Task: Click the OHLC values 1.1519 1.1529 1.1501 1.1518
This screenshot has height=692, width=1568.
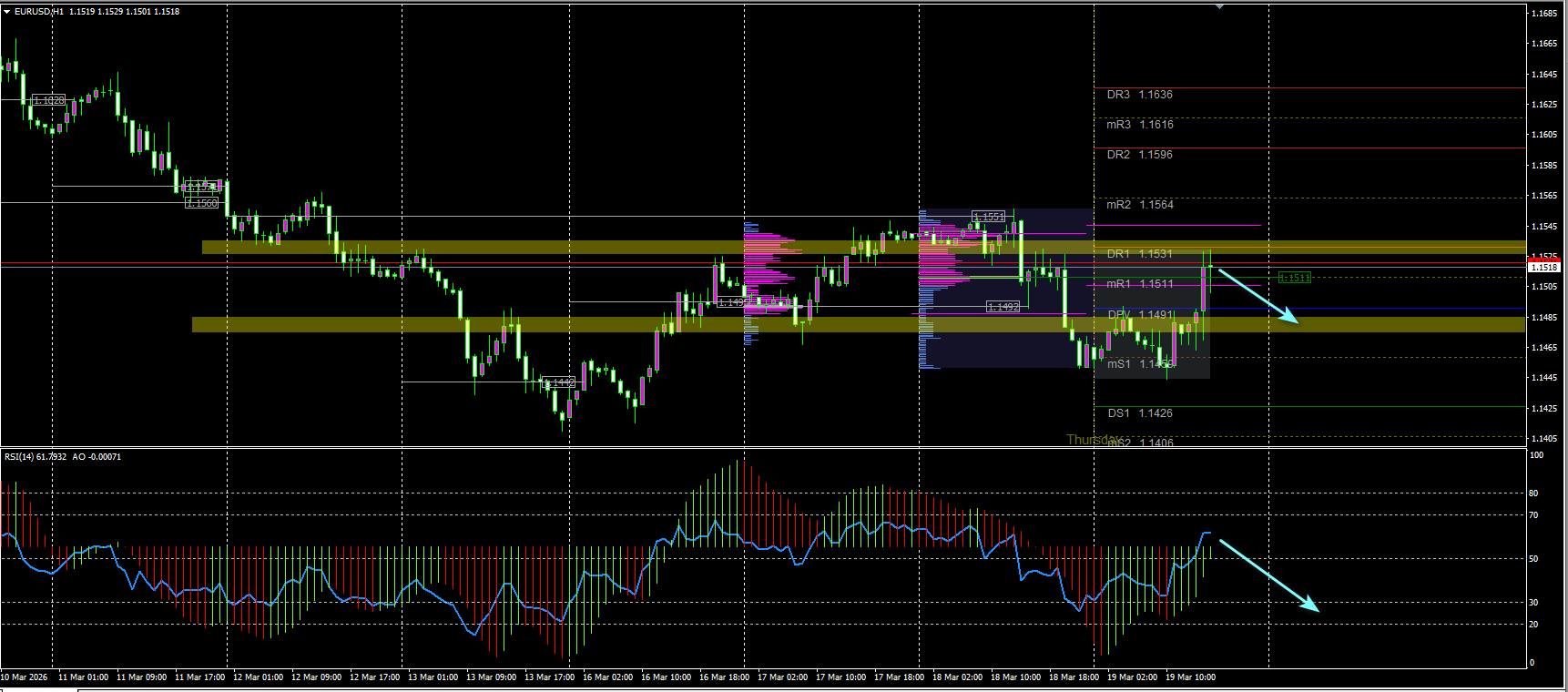Action: pos(124,12)
